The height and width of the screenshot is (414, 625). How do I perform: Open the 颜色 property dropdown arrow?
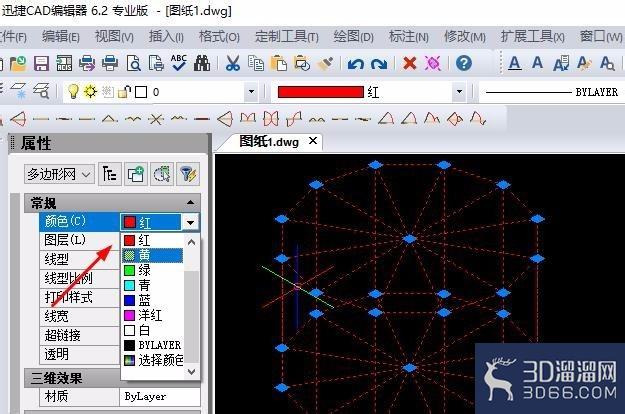[190, 222]
